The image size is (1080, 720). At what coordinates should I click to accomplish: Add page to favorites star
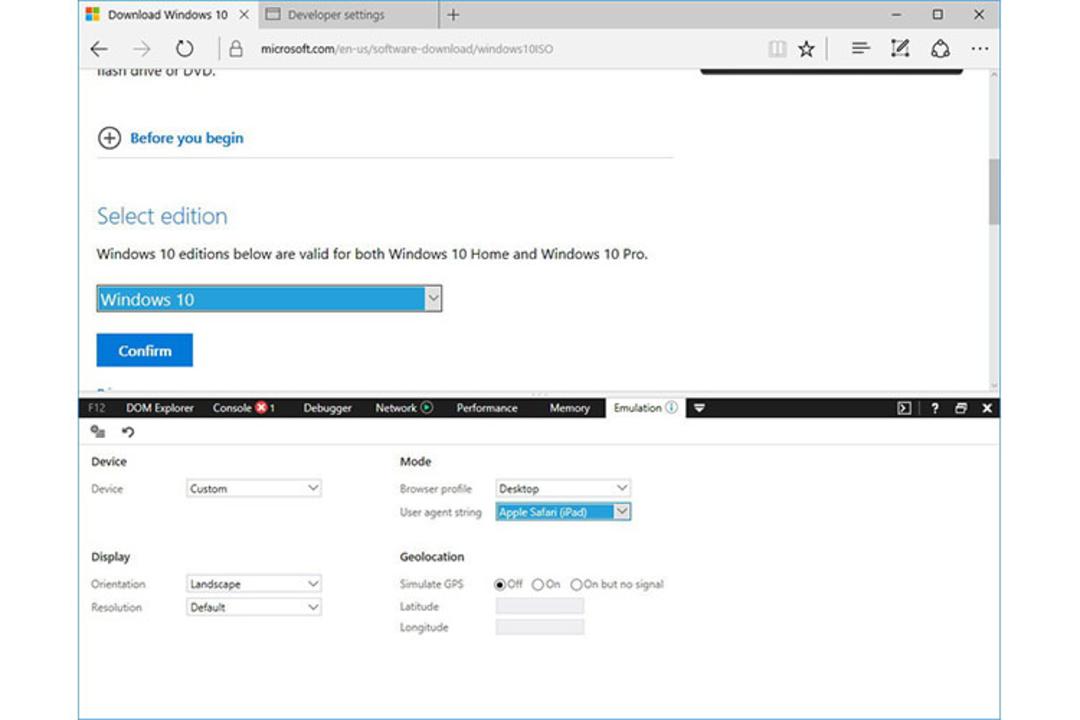pyautogui.click(x=806, y=49)
